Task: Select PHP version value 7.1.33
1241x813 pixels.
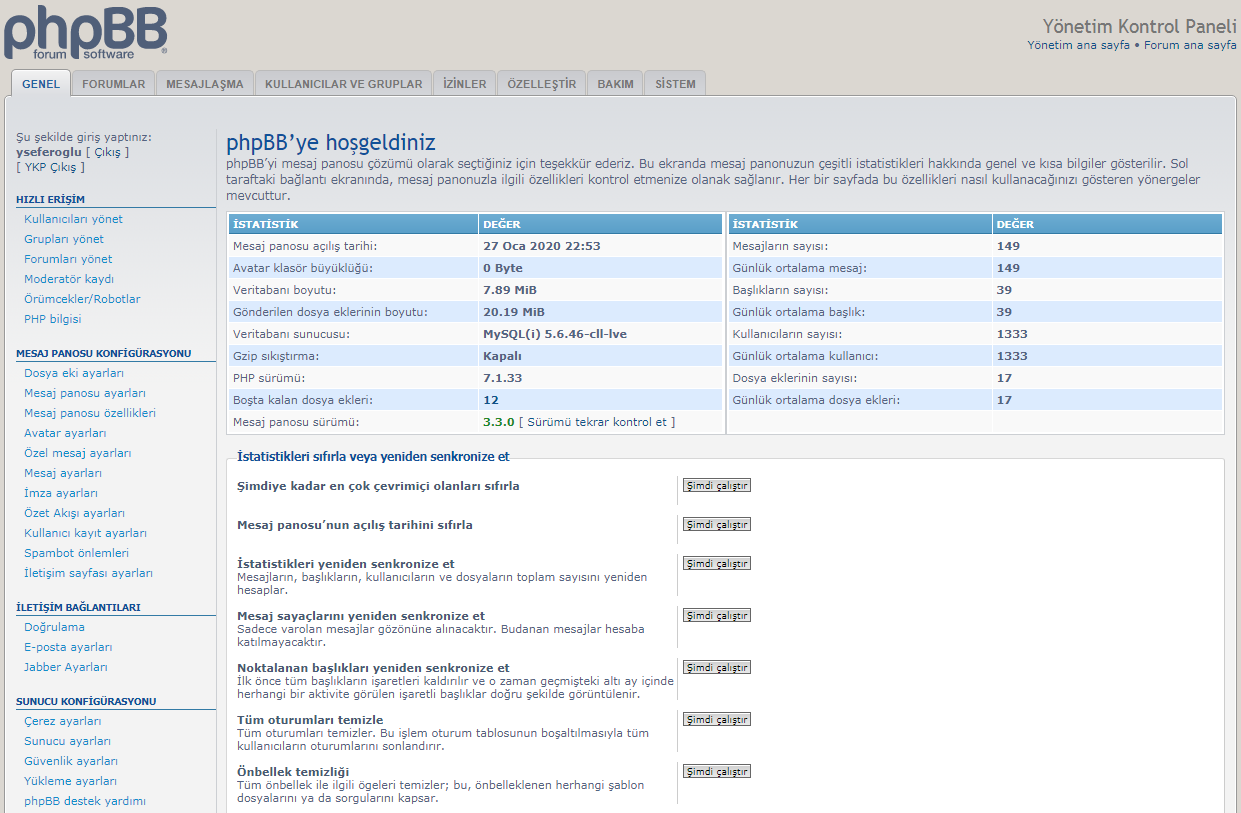Action: point(503,378)
